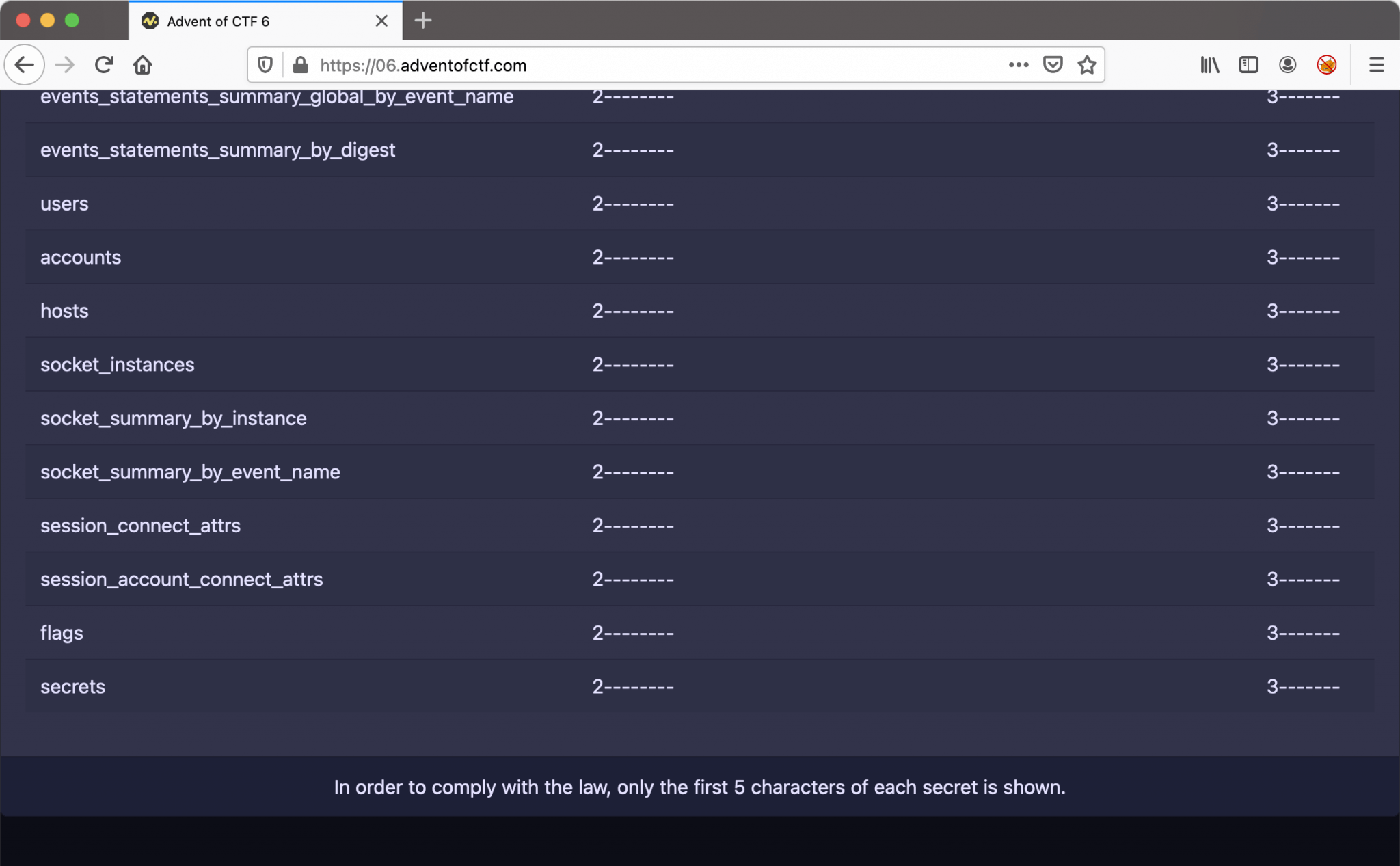Click the macOS green fullscreen window button

point(72,21)
